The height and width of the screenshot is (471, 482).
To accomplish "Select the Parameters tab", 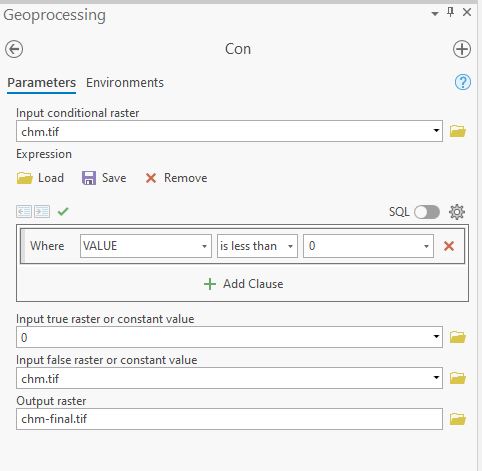I will pyautogui.click(x=42, y=83).
